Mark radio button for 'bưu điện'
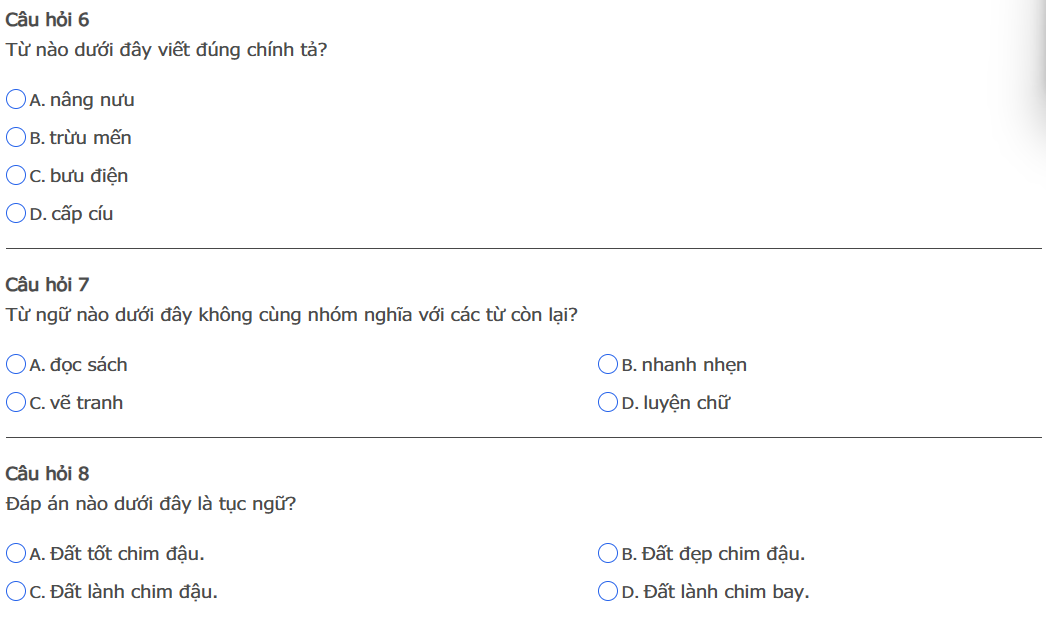Image resolution: width=1046 pixels, height=623 pixels. point(16,175)
